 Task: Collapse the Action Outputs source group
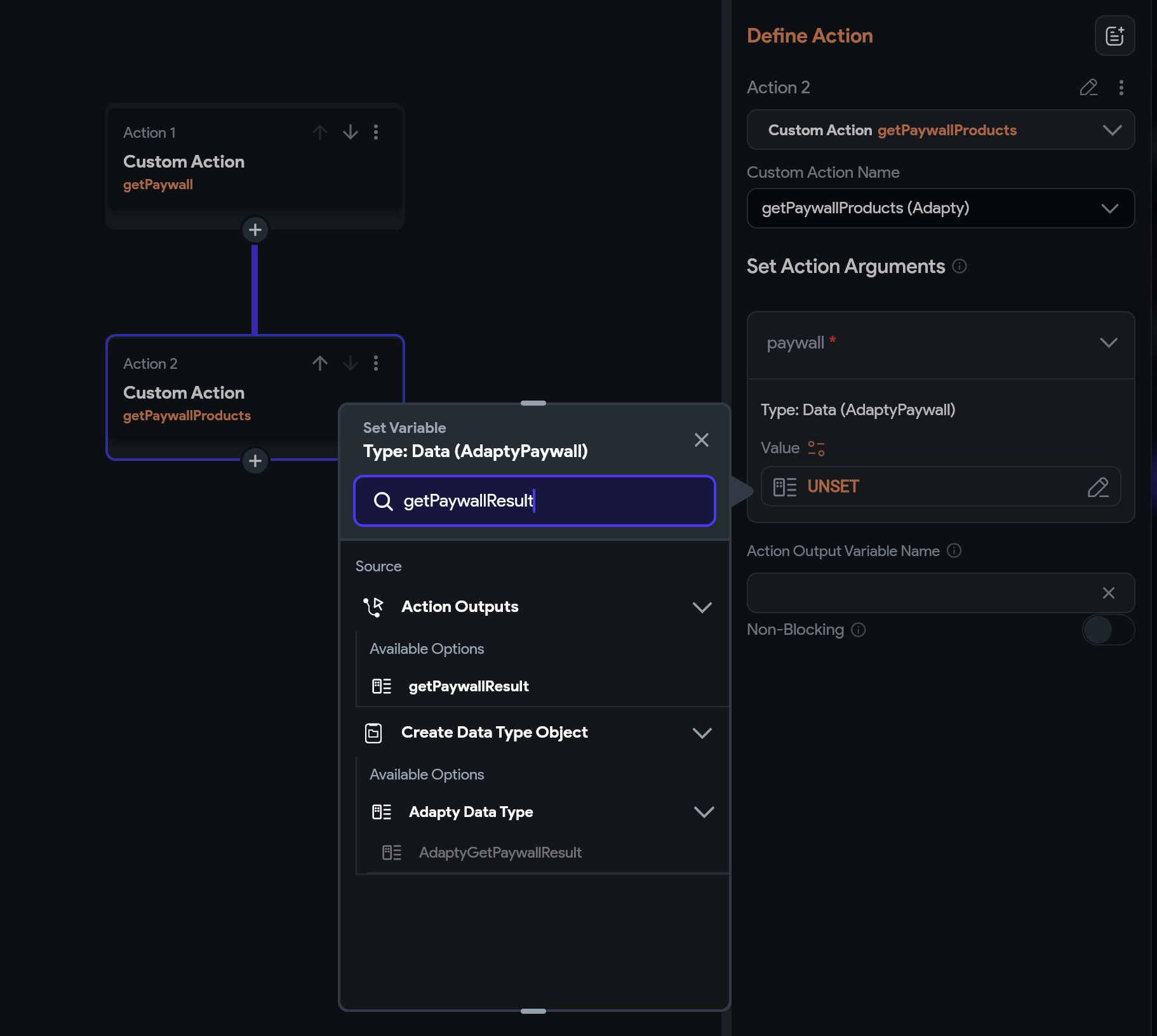click(x=702, y=608)
